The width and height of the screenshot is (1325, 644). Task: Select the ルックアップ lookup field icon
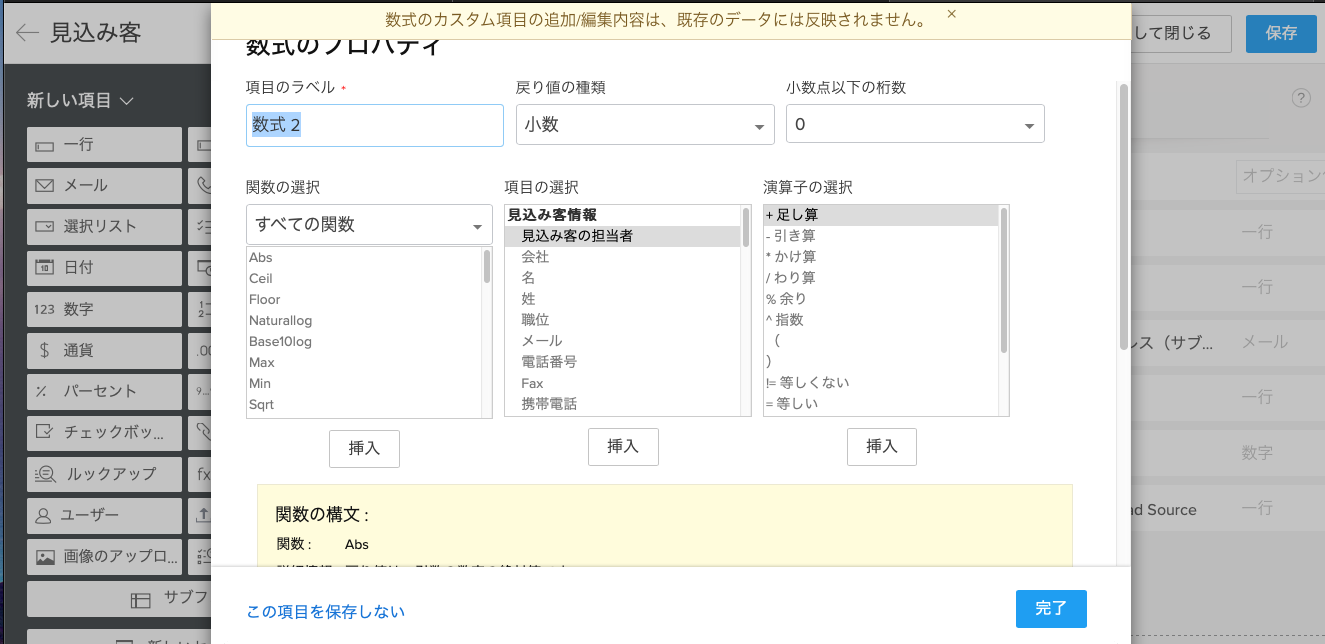pos(45,474)
